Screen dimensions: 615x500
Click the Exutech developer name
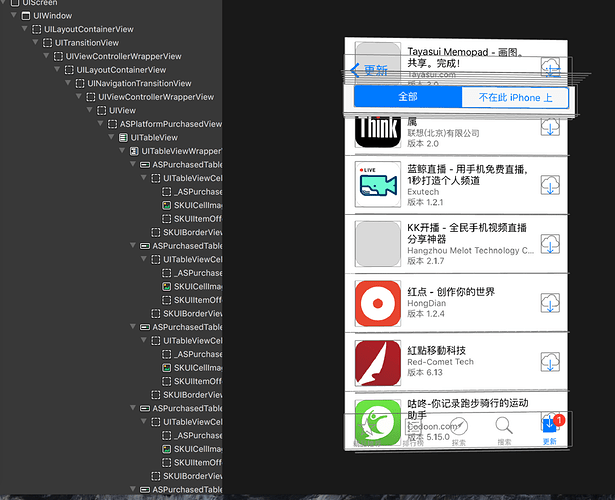(423, 192)
